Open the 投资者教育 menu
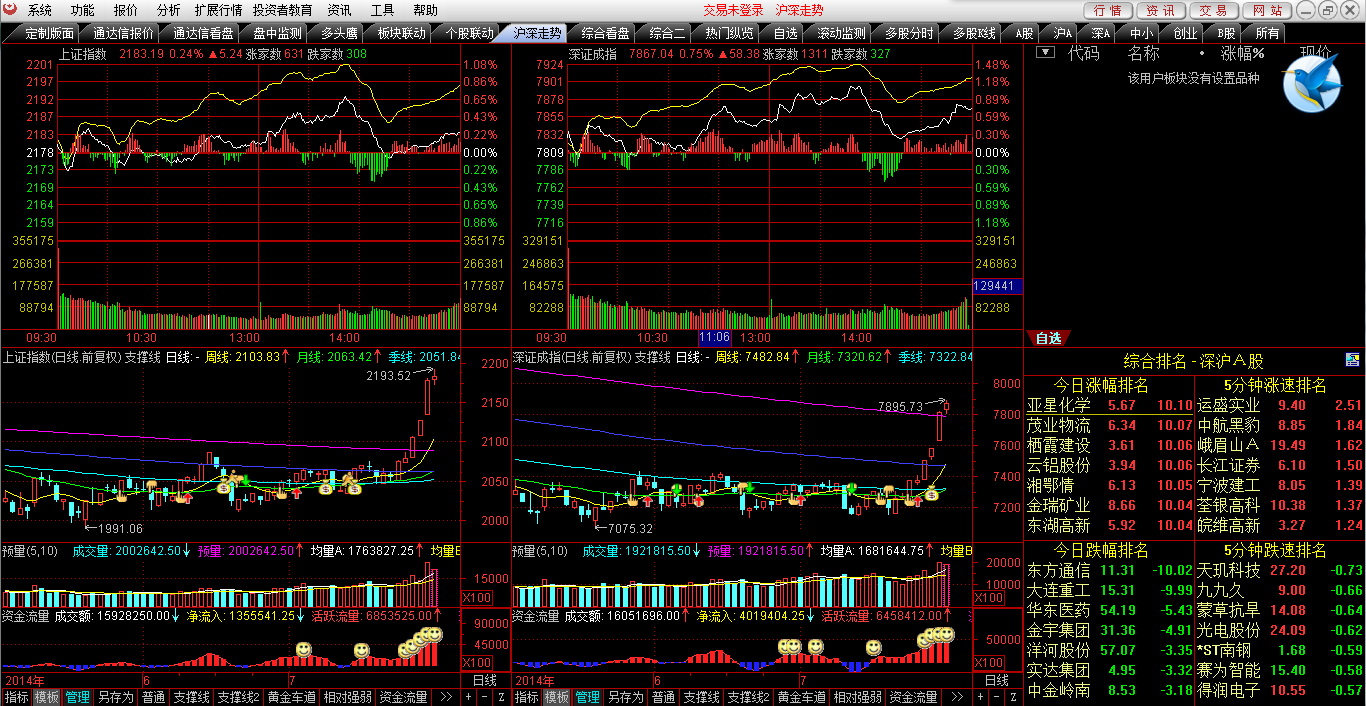This screenshot has height=706, width=1366. pyautogui.click(x=282, y=10)
